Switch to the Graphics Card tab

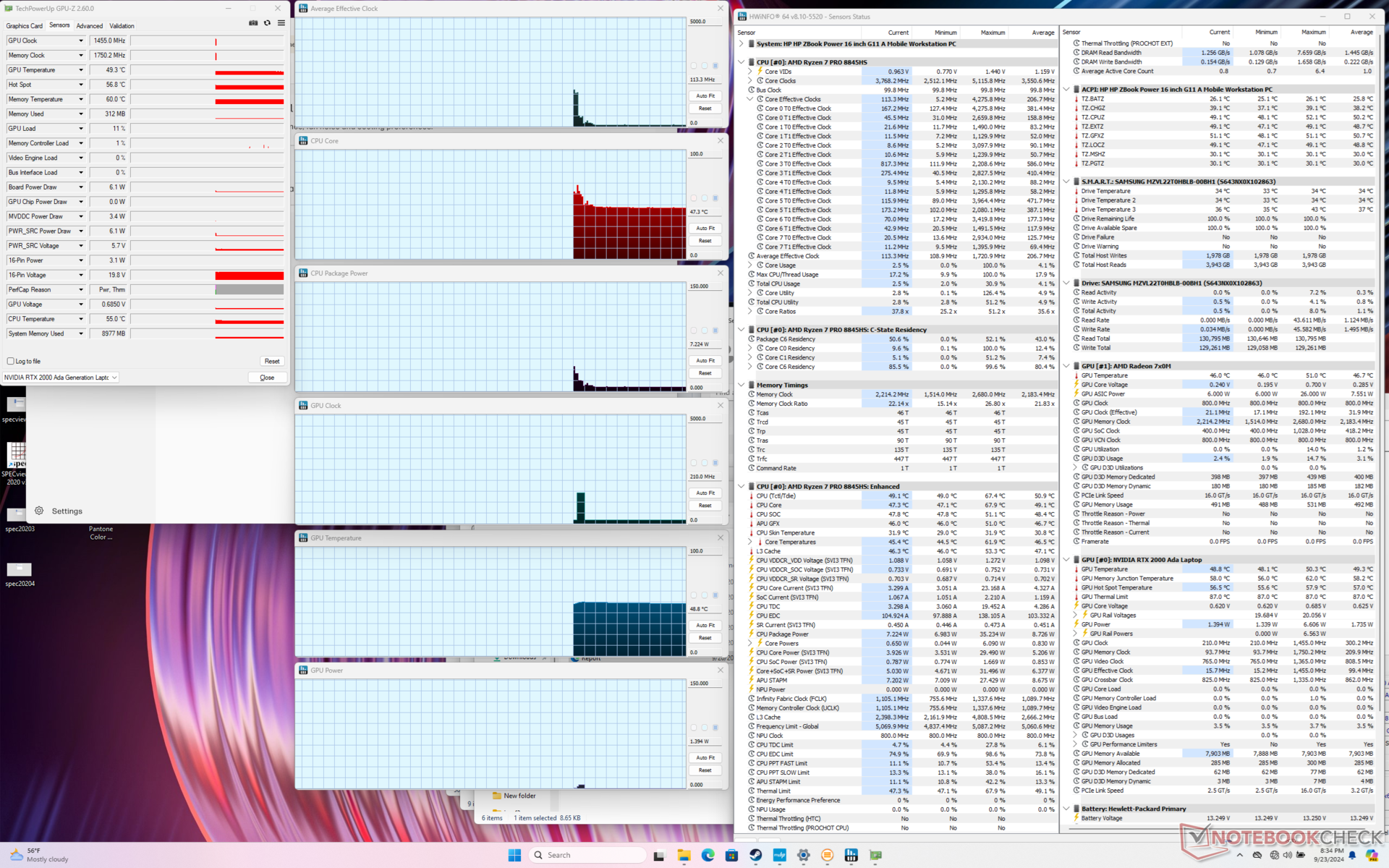pos(24,26)
